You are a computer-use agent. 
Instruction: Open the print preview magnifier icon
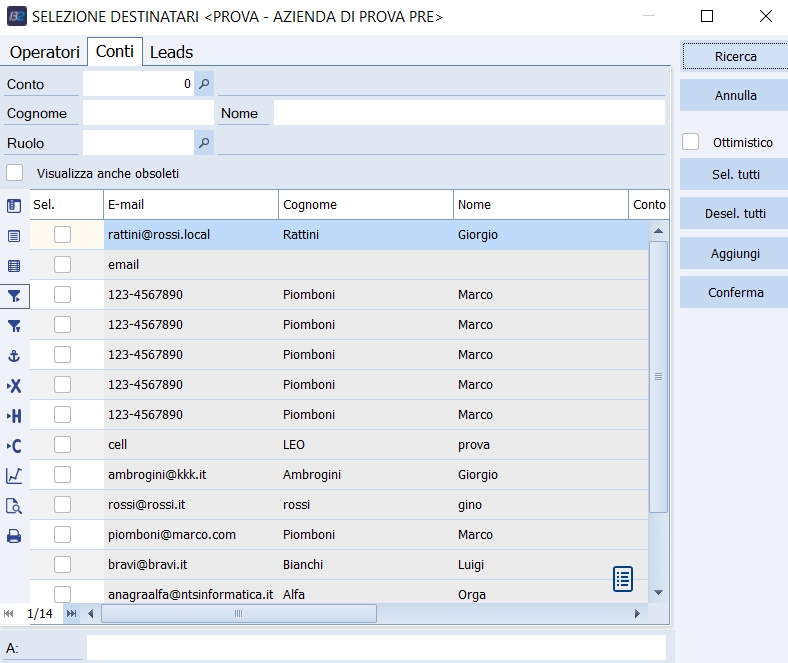[14, 506]
